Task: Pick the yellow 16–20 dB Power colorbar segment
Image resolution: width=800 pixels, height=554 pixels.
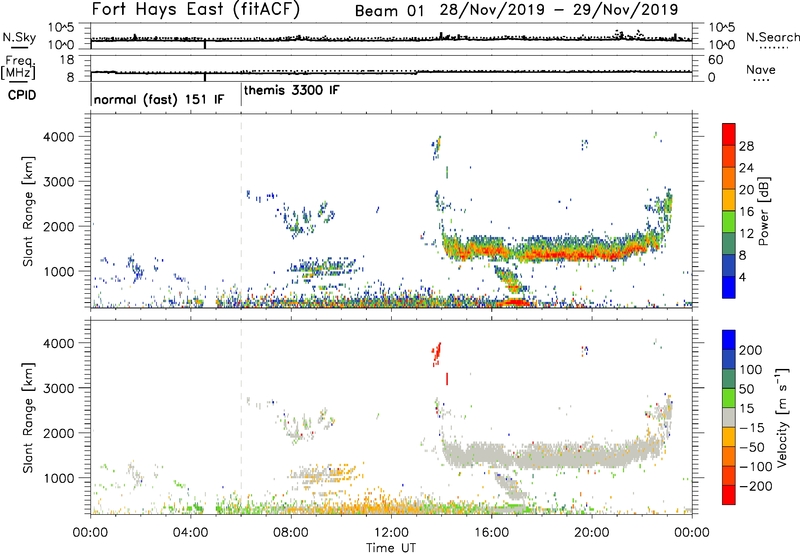Action: [x=729, y=200]
